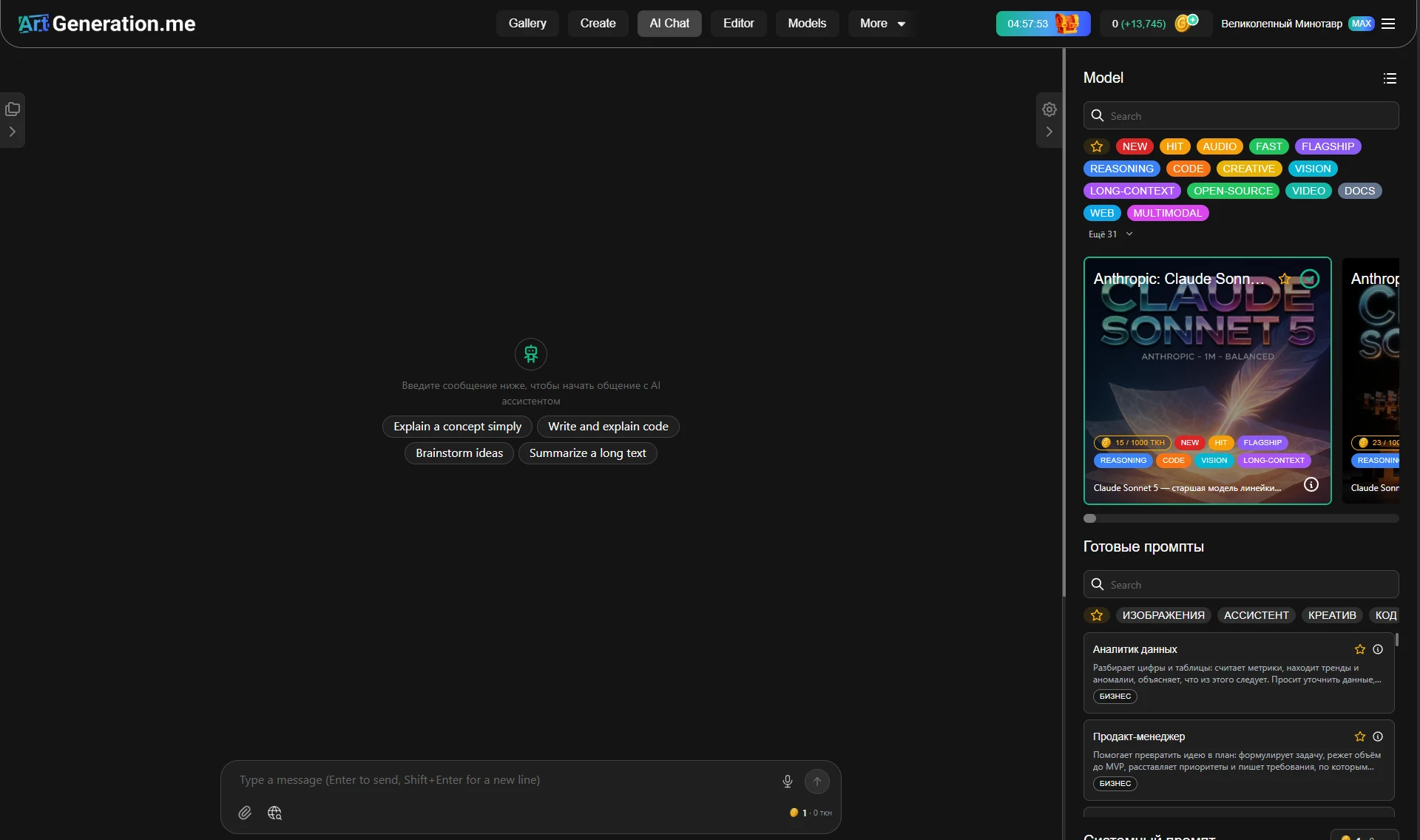The width and height of the screenshot is (1420, 840).
Task: Use 'Write and explain code' suggestion
Action: (x=608, y=427)
